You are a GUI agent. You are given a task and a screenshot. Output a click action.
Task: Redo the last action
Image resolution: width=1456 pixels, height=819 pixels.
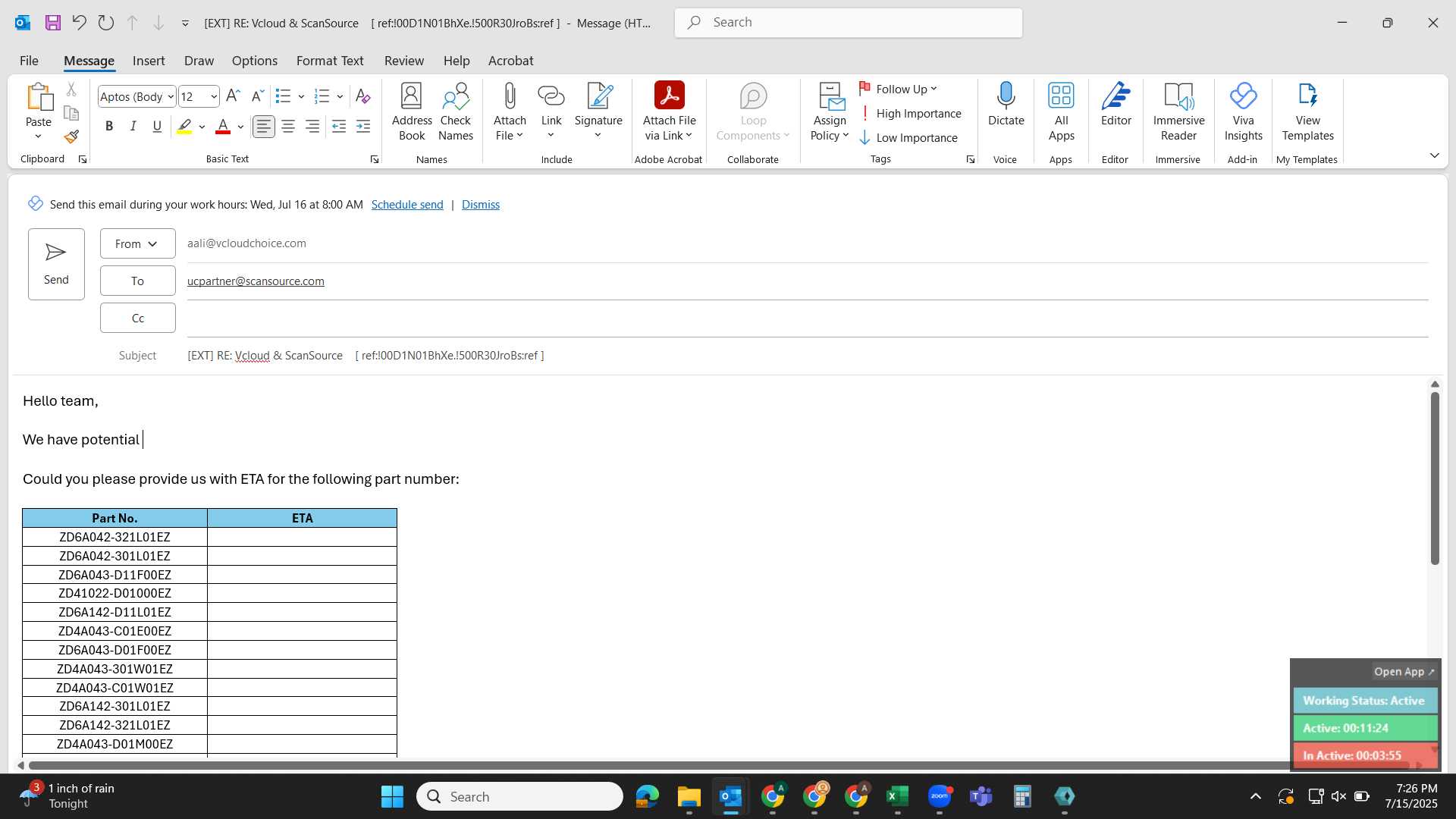click(x=106, y=23)
